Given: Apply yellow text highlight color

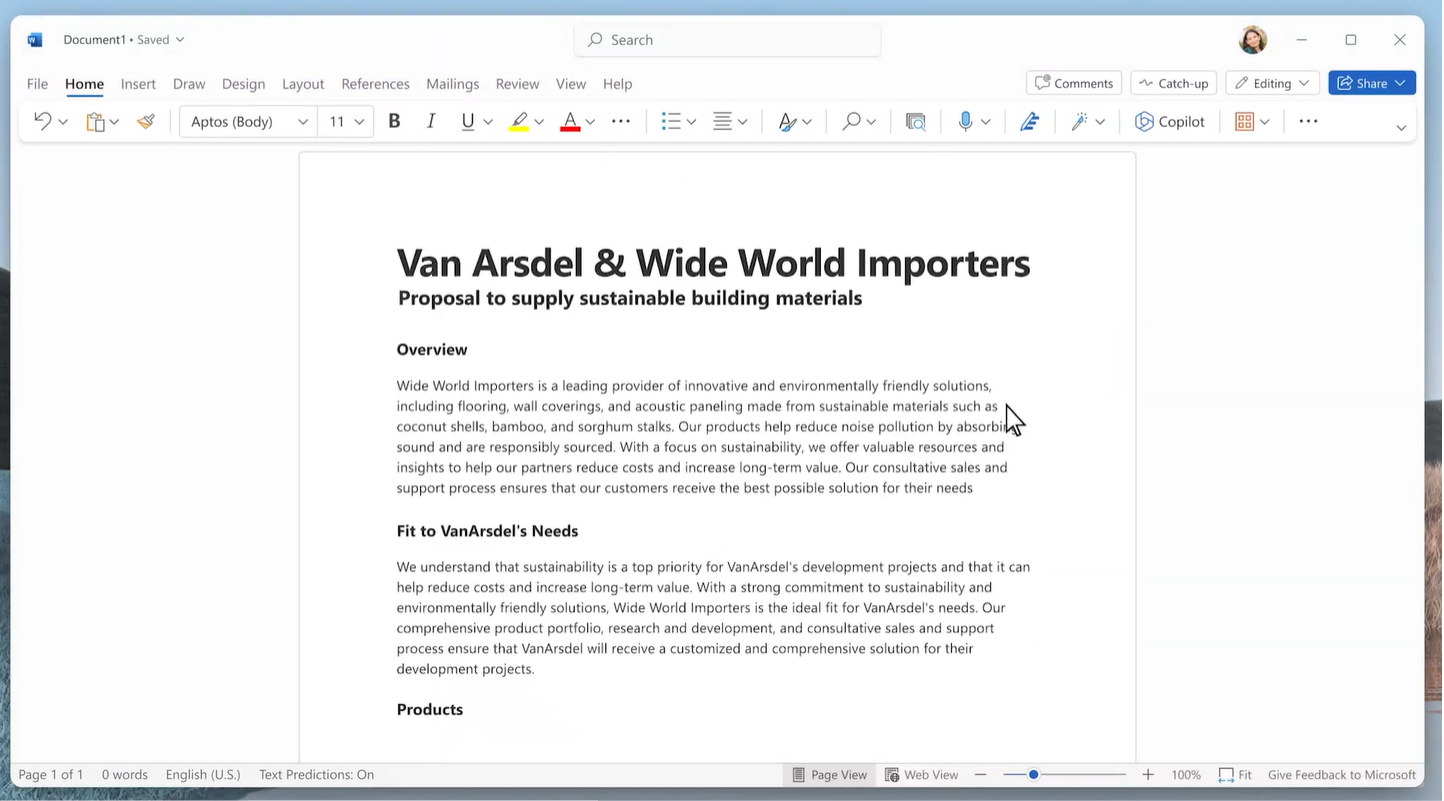Looking at the screenshot, I should tap(518, 122).
